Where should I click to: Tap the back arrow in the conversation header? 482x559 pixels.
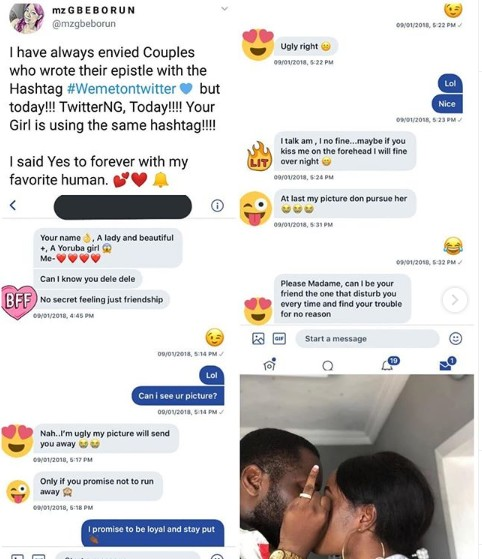[x=13, y=205]
